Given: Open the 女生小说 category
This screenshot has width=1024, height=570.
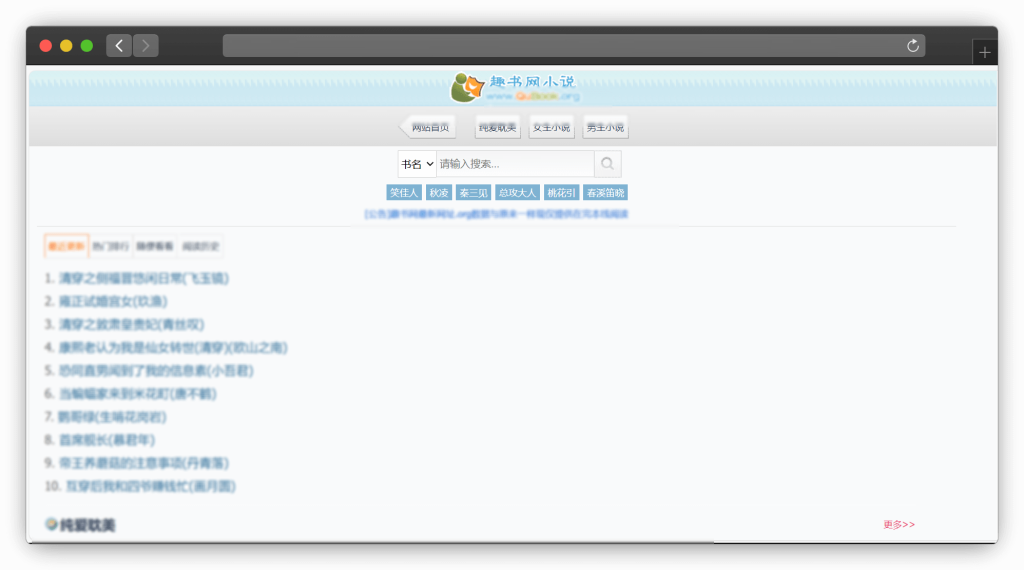Looking at the screenshot, I should 551,127.
